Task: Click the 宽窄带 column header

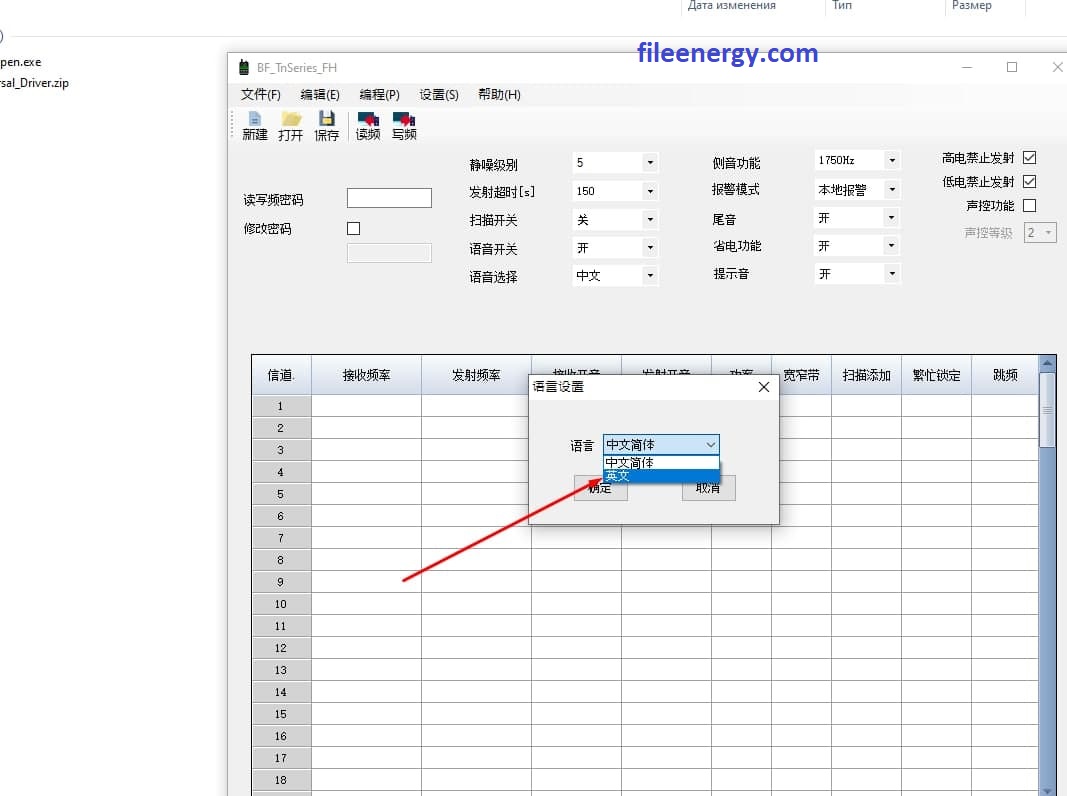Action: pyautogui.click(x=802, y=375)
